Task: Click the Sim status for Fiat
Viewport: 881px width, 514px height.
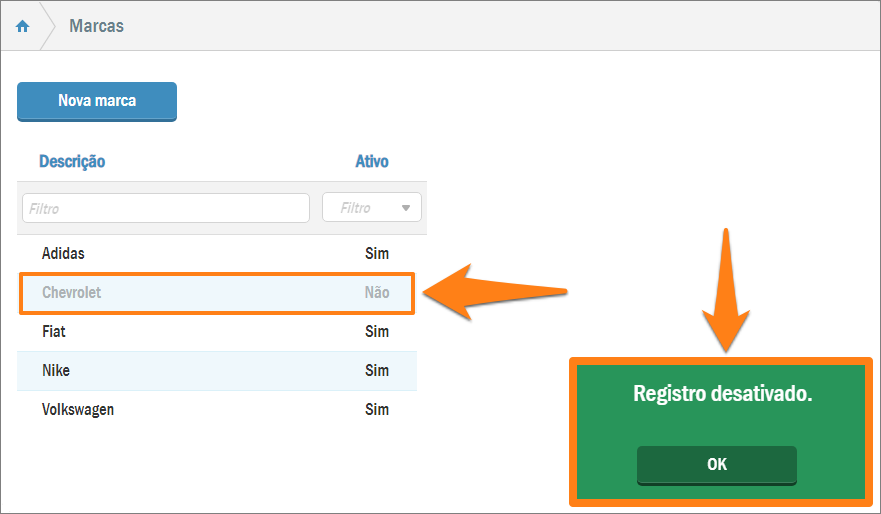Action: pos(377,331)
